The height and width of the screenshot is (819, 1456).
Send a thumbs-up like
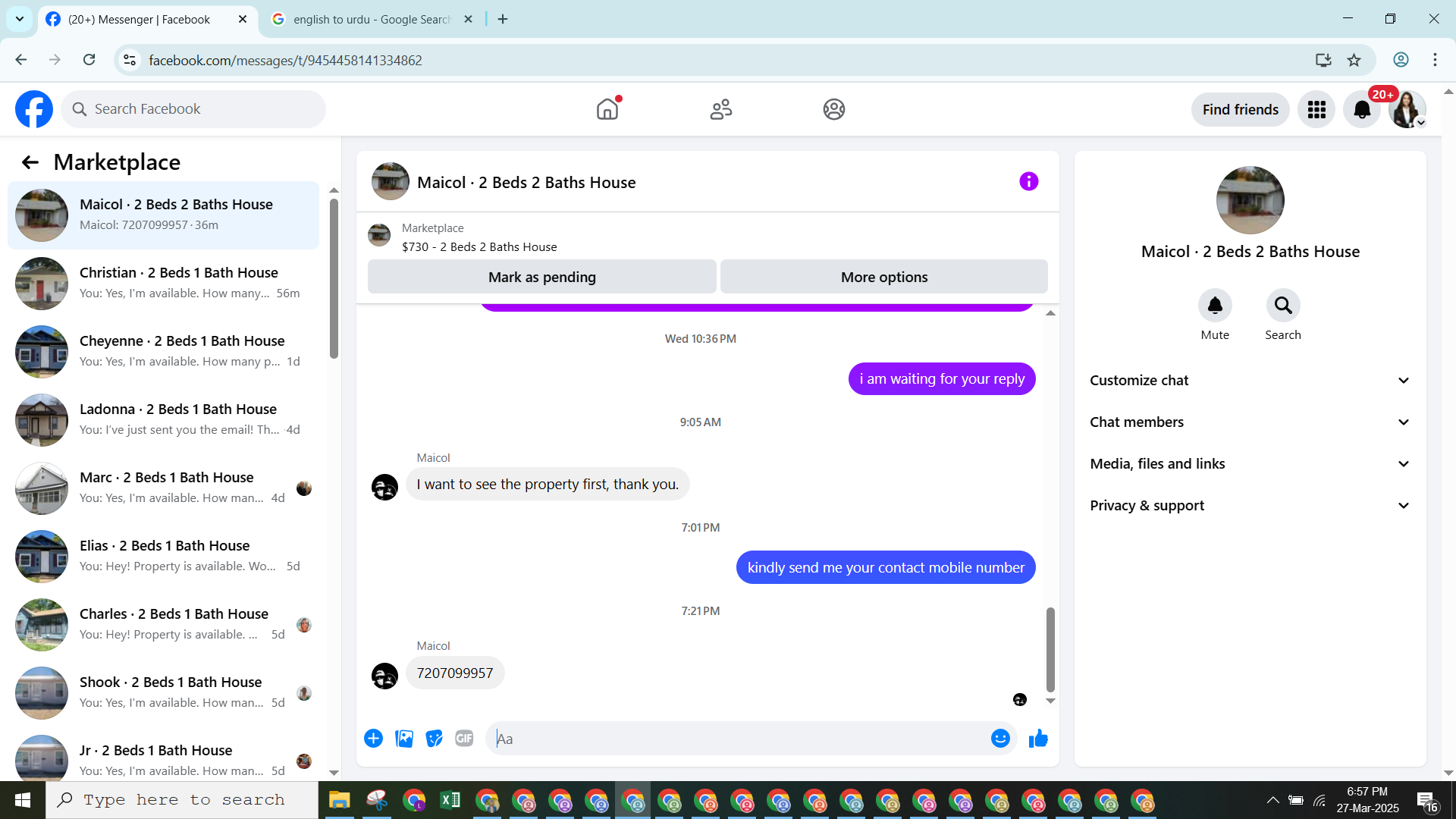click(x=1038, y=739)
